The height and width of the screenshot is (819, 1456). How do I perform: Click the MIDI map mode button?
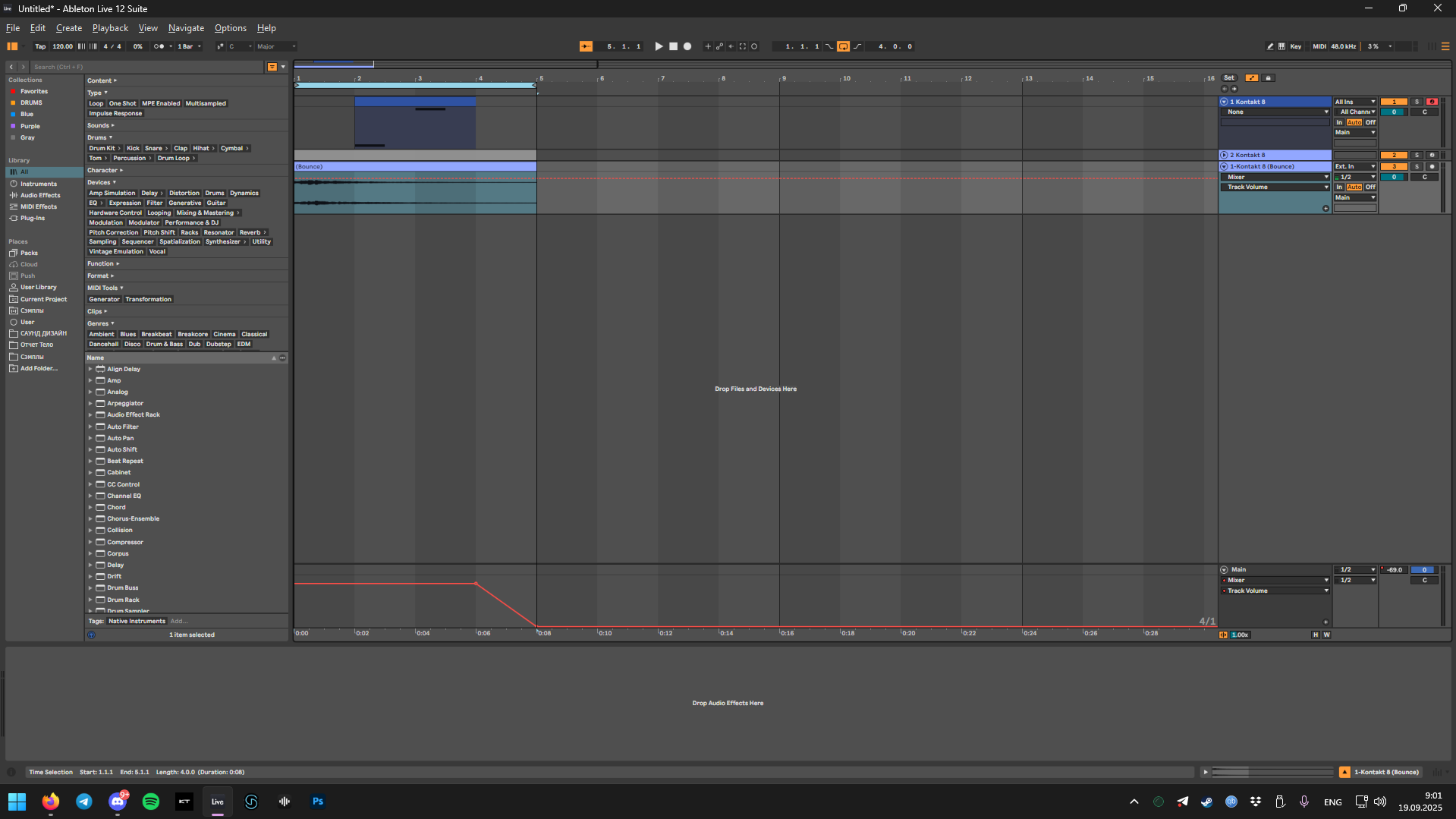(x=1319, y=46)
